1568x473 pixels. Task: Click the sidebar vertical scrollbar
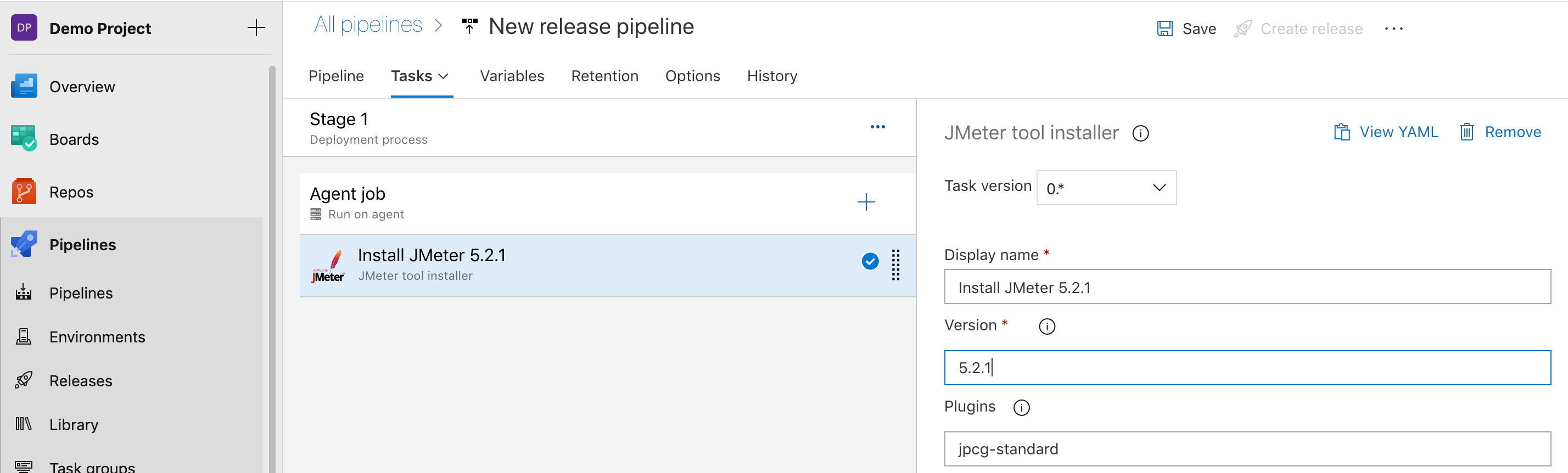coord(272,268)
